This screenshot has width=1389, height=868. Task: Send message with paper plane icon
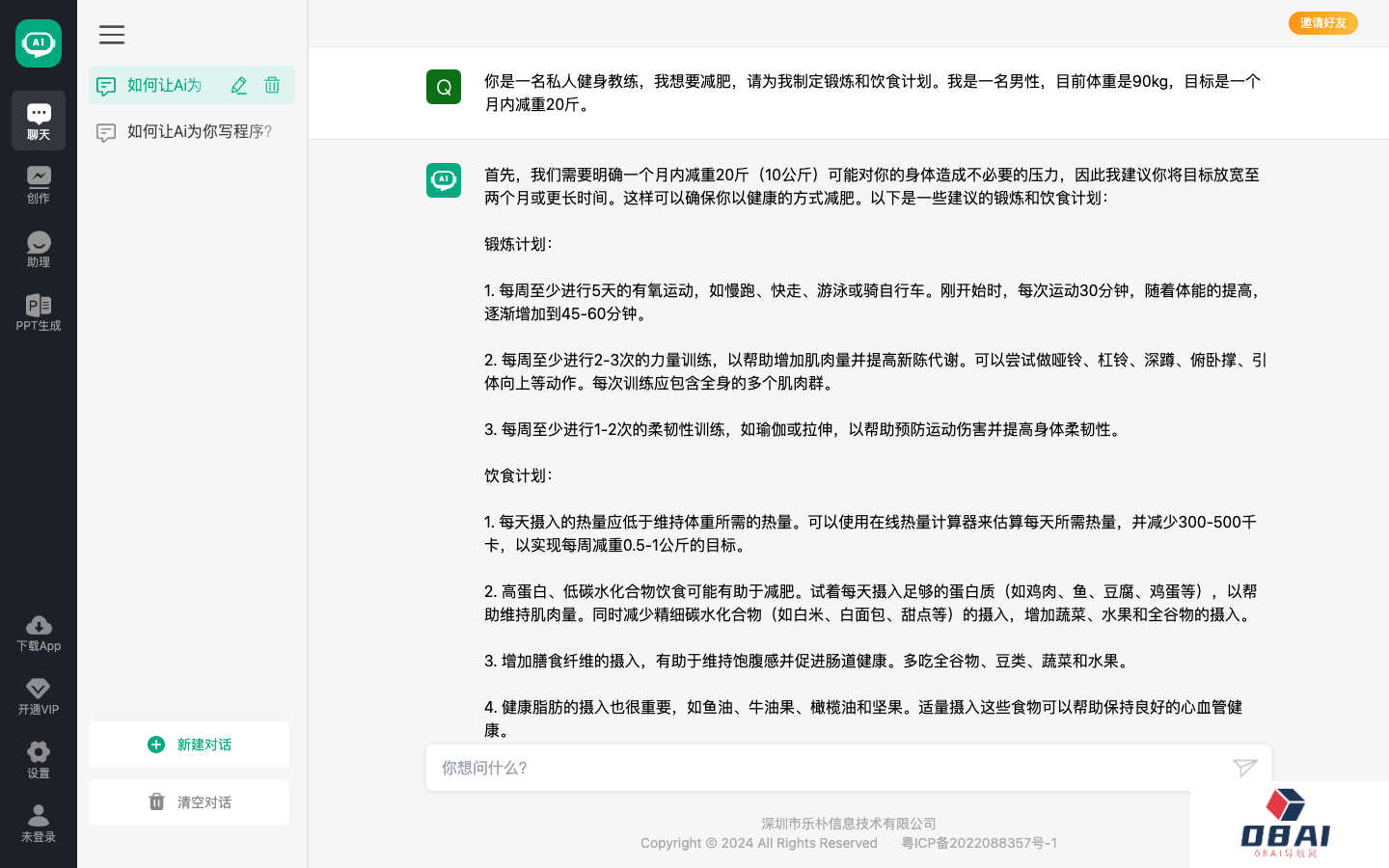[1244, 768]
